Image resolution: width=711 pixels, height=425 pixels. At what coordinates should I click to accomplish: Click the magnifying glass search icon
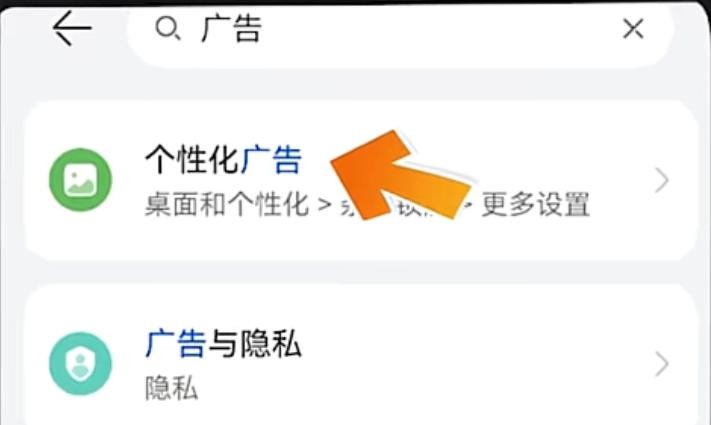pyautogui.click(x=168, y=29)
